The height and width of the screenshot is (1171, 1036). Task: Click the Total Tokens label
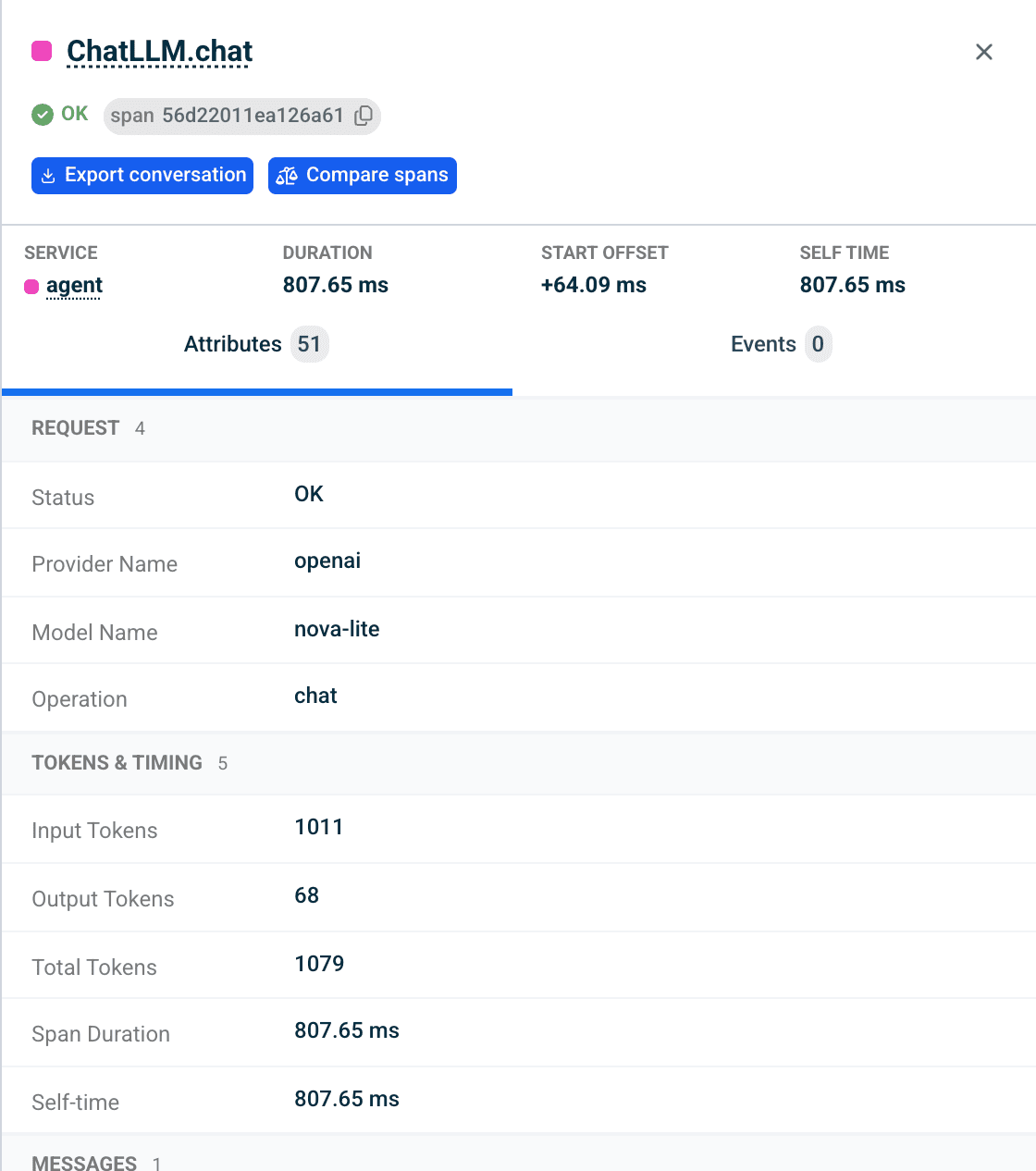94,968
